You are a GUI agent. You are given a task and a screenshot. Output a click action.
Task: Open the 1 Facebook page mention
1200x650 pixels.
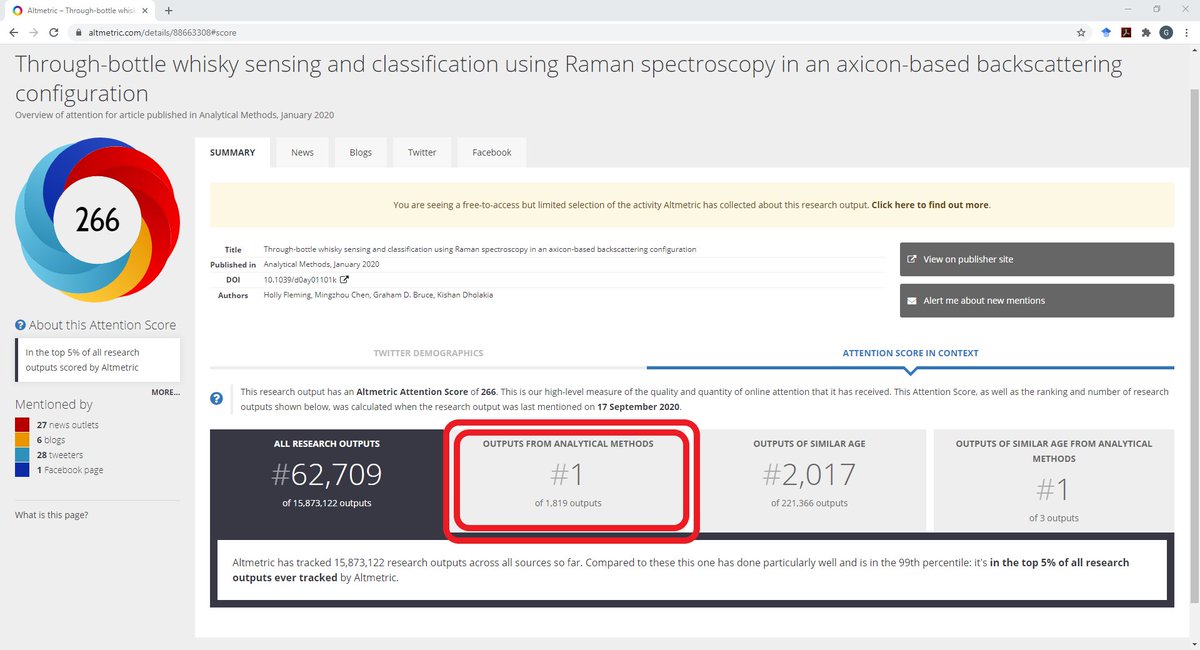point(69,470)
